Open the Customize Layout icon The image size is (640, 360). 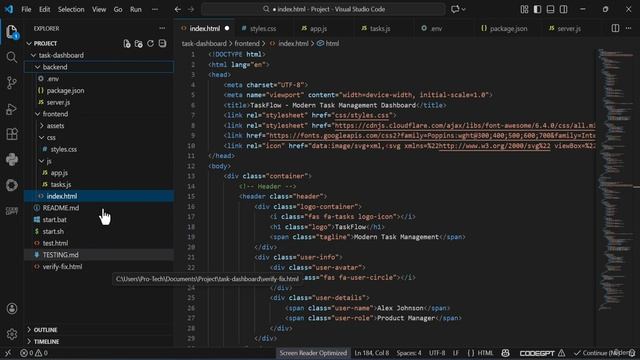(x=524, y=9)
